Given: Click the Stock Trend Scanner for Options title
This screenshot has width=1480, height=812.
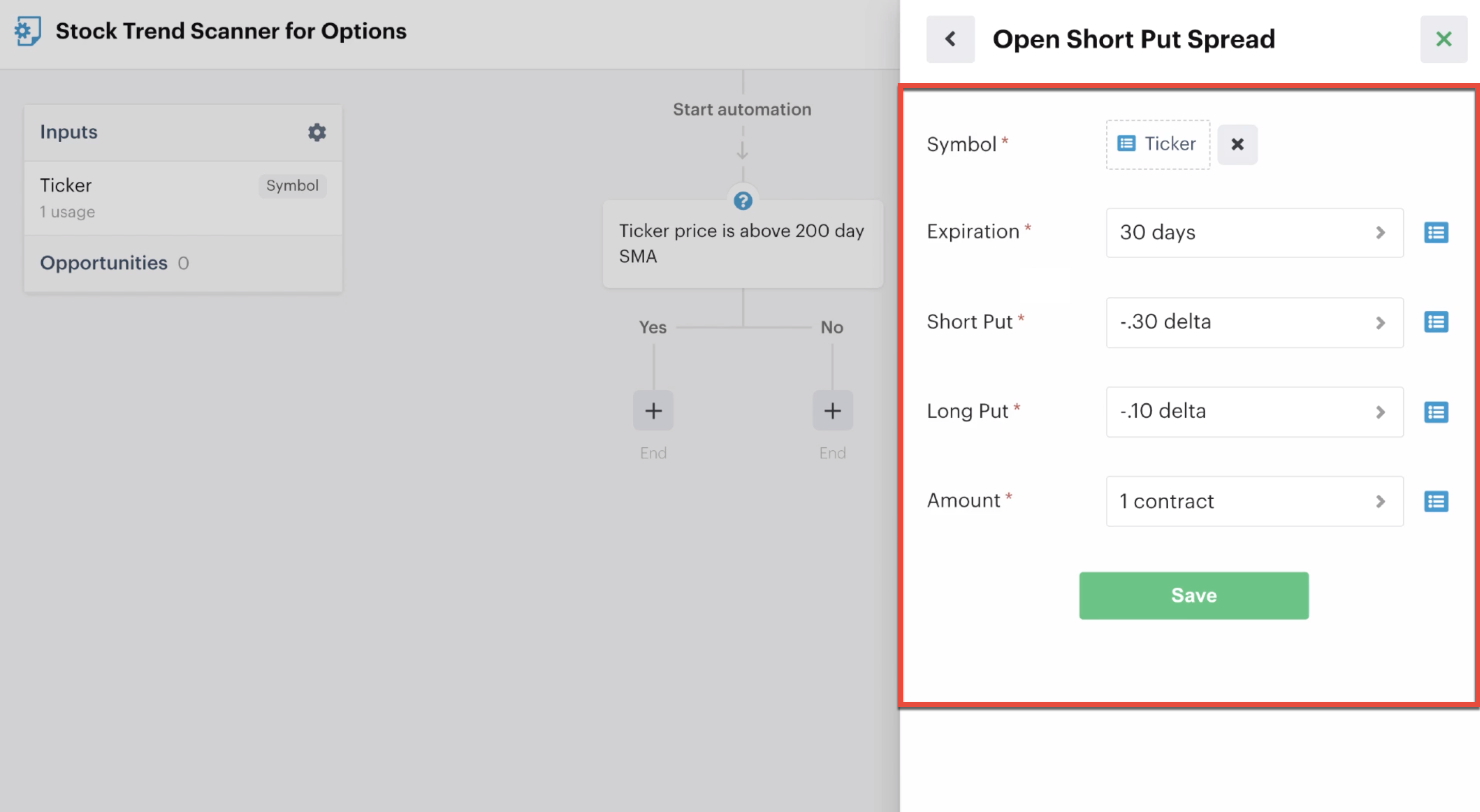Looking at the screenshot, I should click(231, 31).
